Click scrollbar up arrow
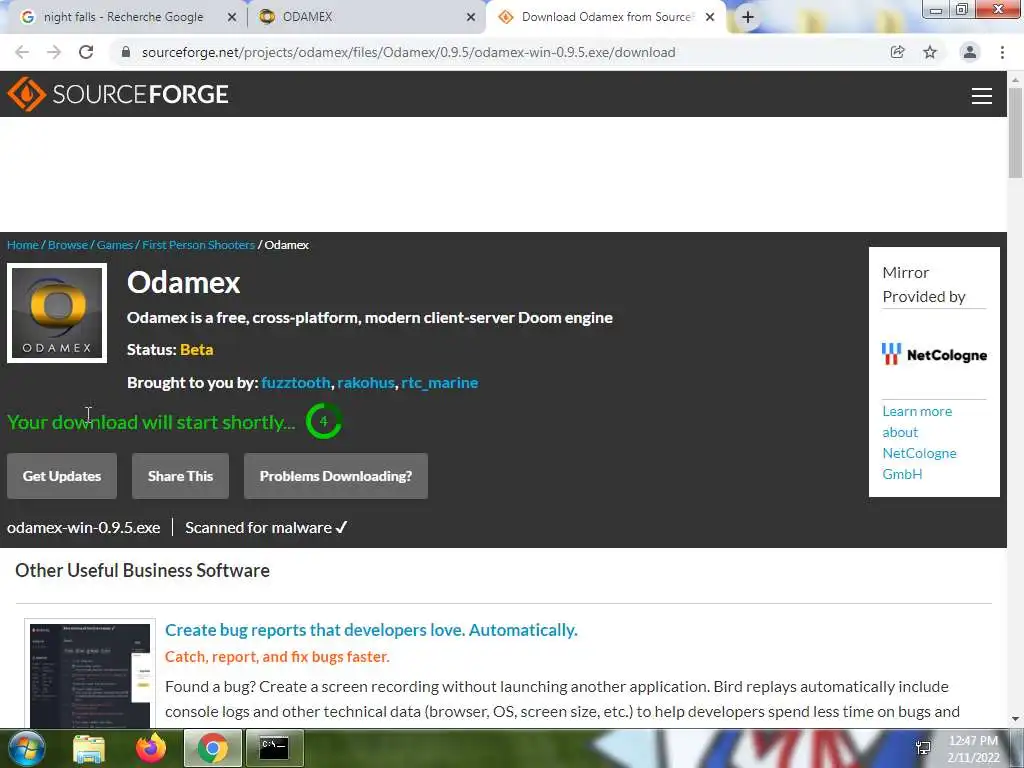1024x768 pixels. click(x=1015, y=80)
